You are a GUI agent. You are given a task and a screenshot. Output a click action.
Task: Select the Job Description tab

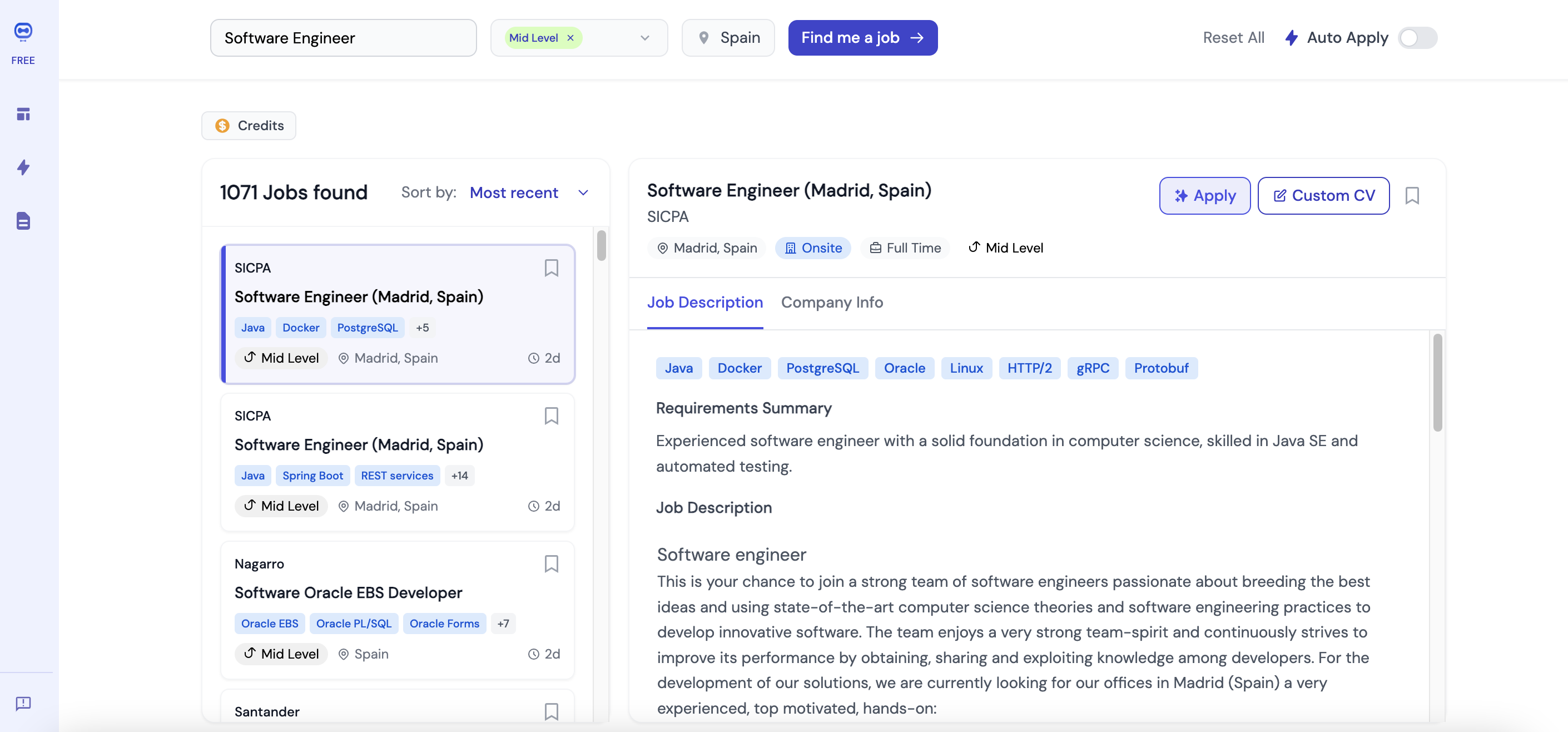(704, 302)
